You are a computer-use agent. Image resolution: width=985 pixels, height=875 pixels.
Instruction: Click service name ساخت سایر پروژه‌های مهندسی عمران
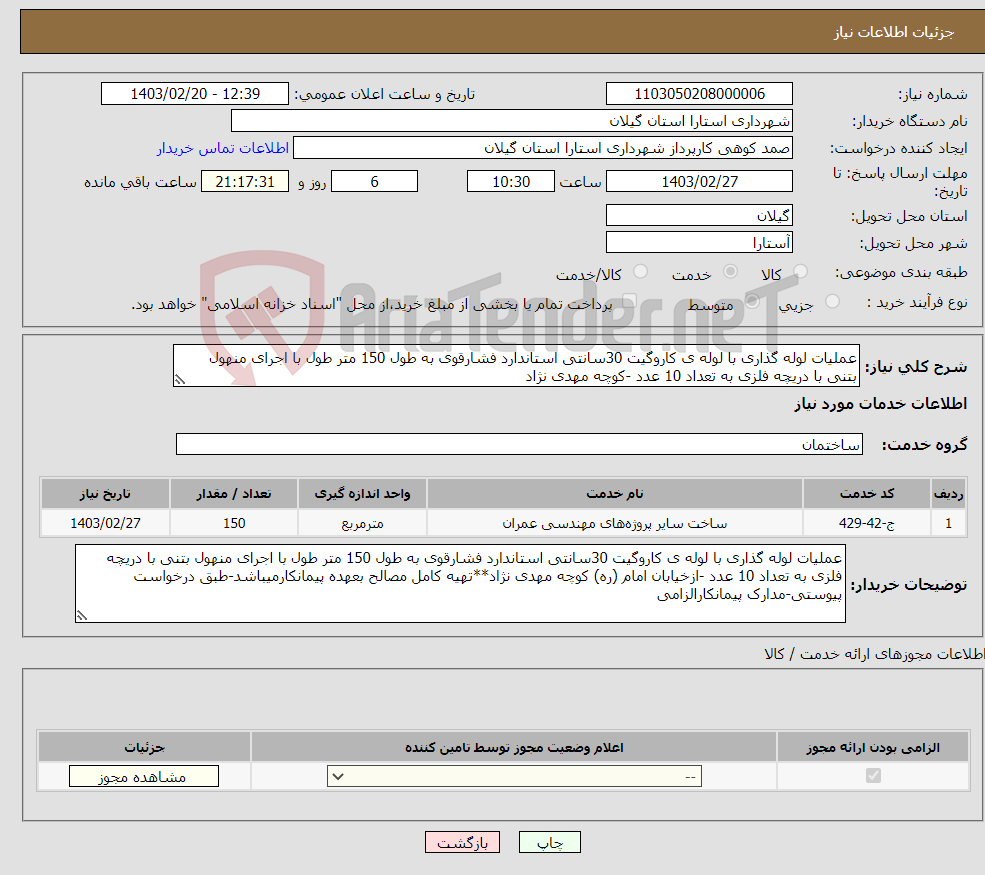point(614,523)
